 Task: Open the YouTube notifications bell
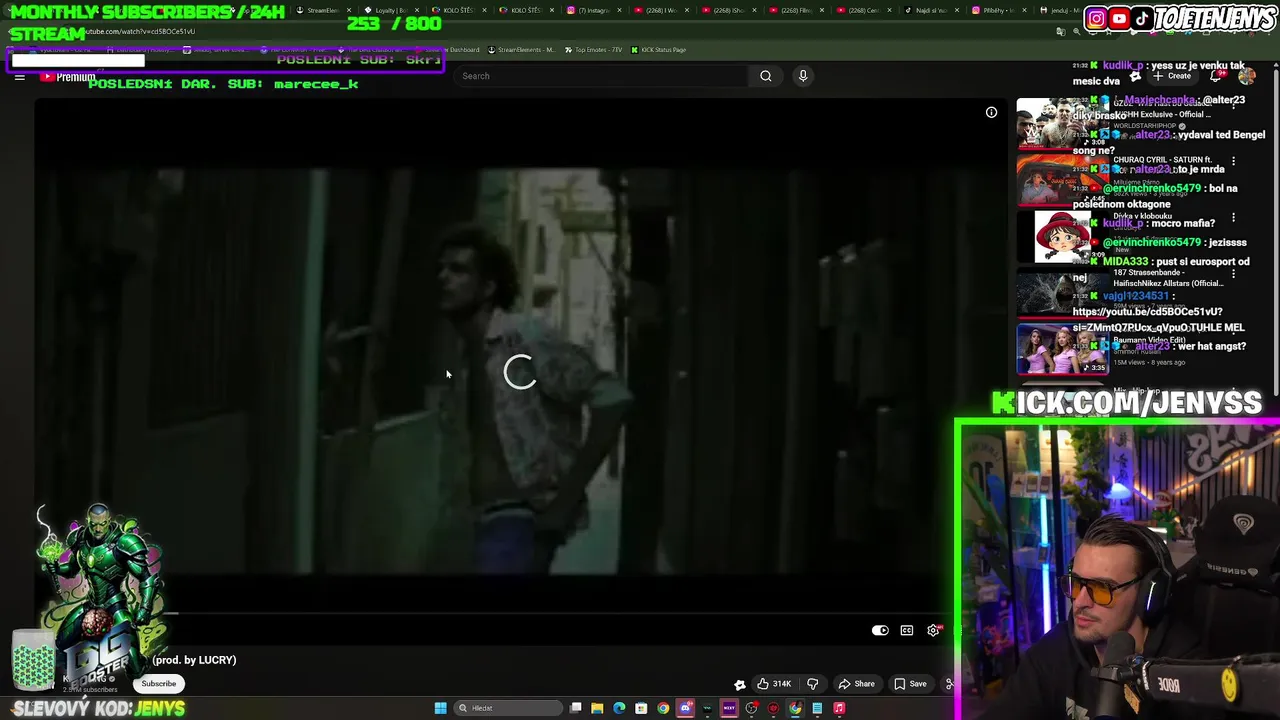click(1216, 76)
